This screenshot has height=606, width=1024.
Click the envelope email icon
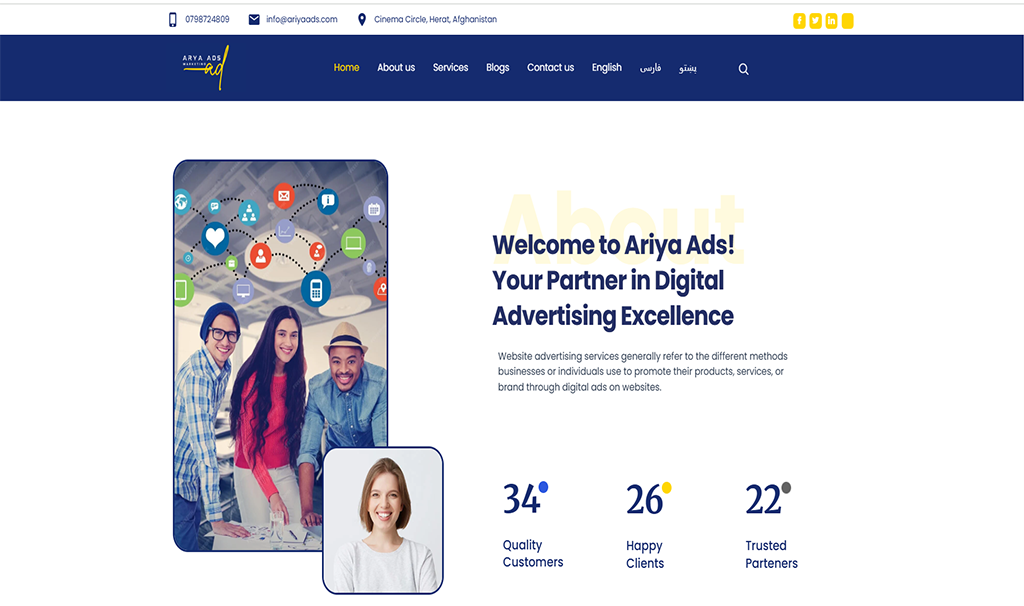[x=254, y=20]
